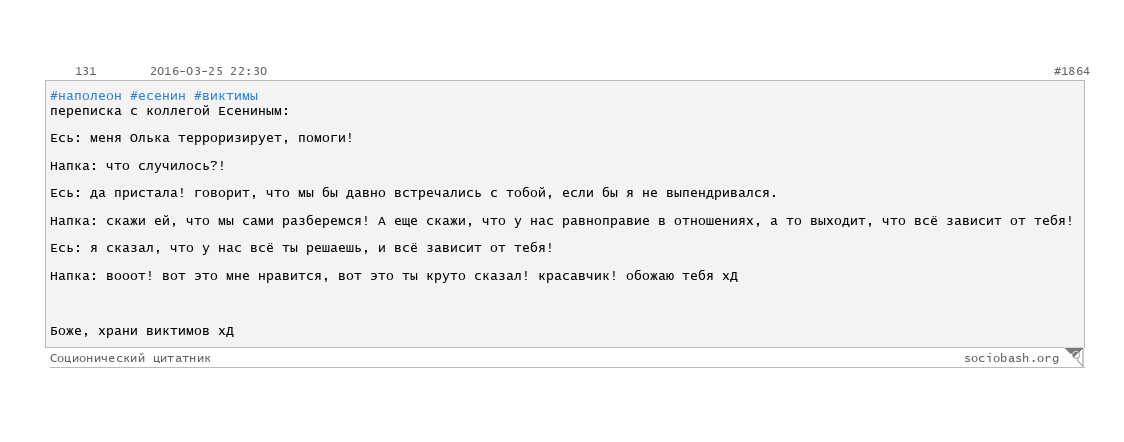Click the line 'Есь: меня Олька терроризирует, помоги!'

click(x=201, y=138)
